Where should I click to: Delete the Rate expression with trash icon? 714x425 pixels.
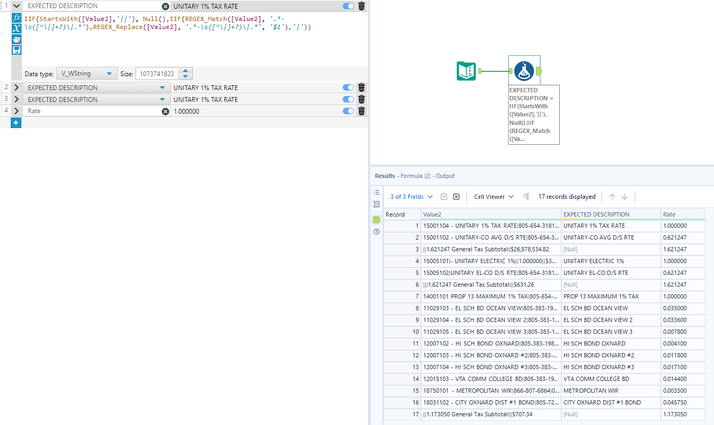click(x=362, y=111)
